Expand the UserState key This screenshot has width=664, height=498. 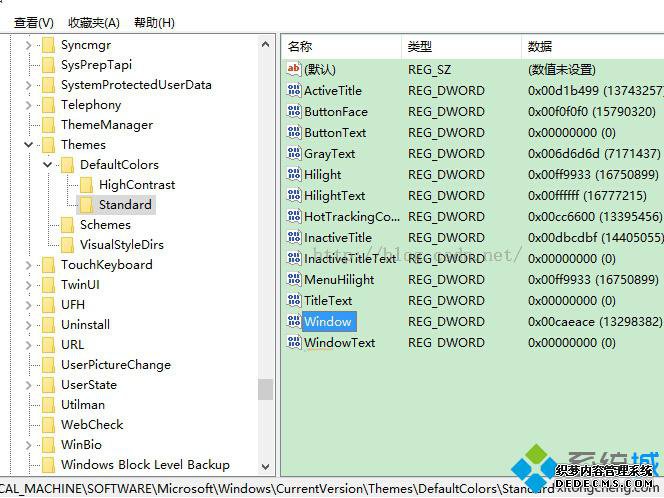(28, 385)
